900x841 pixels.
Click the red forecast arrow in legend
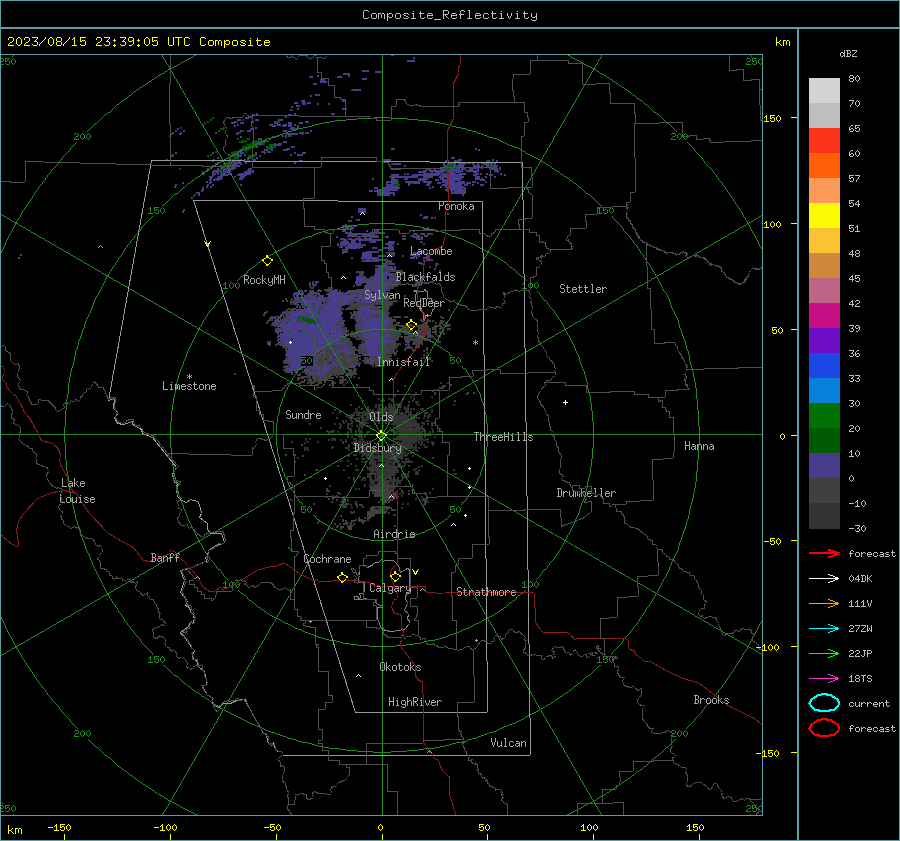coord(824,553)
